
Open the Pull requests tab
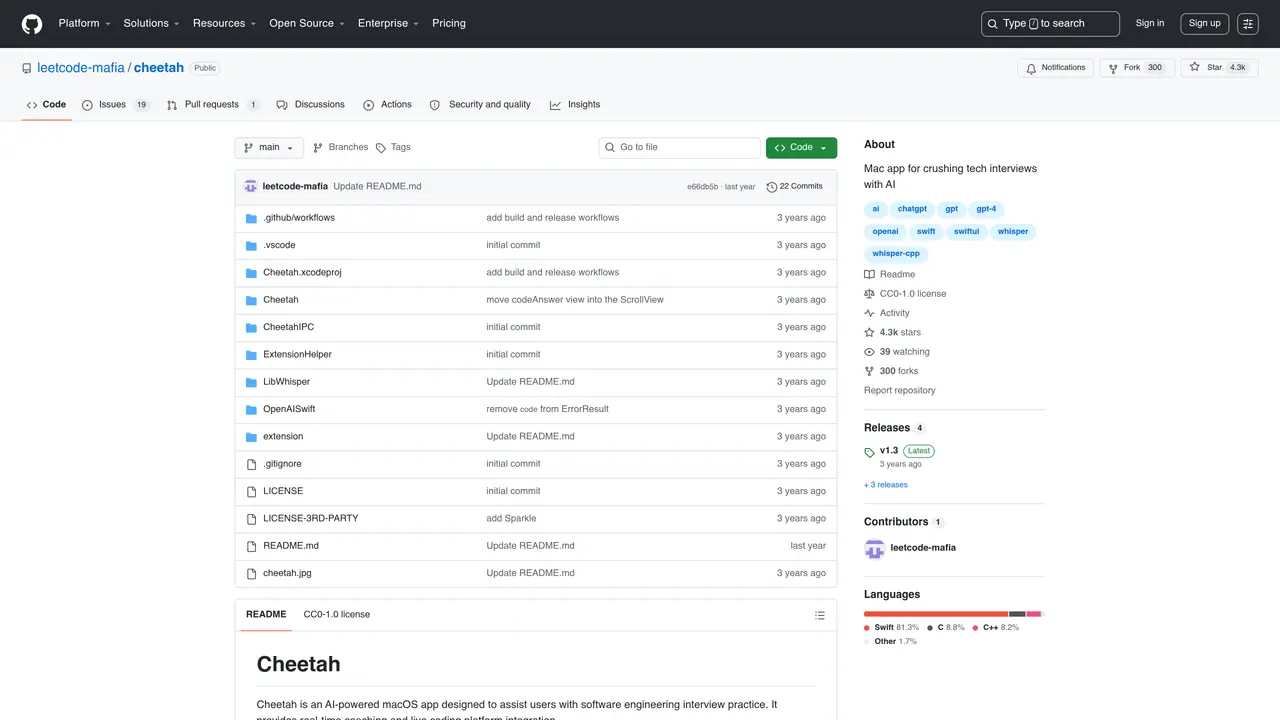tap(213, 104)
